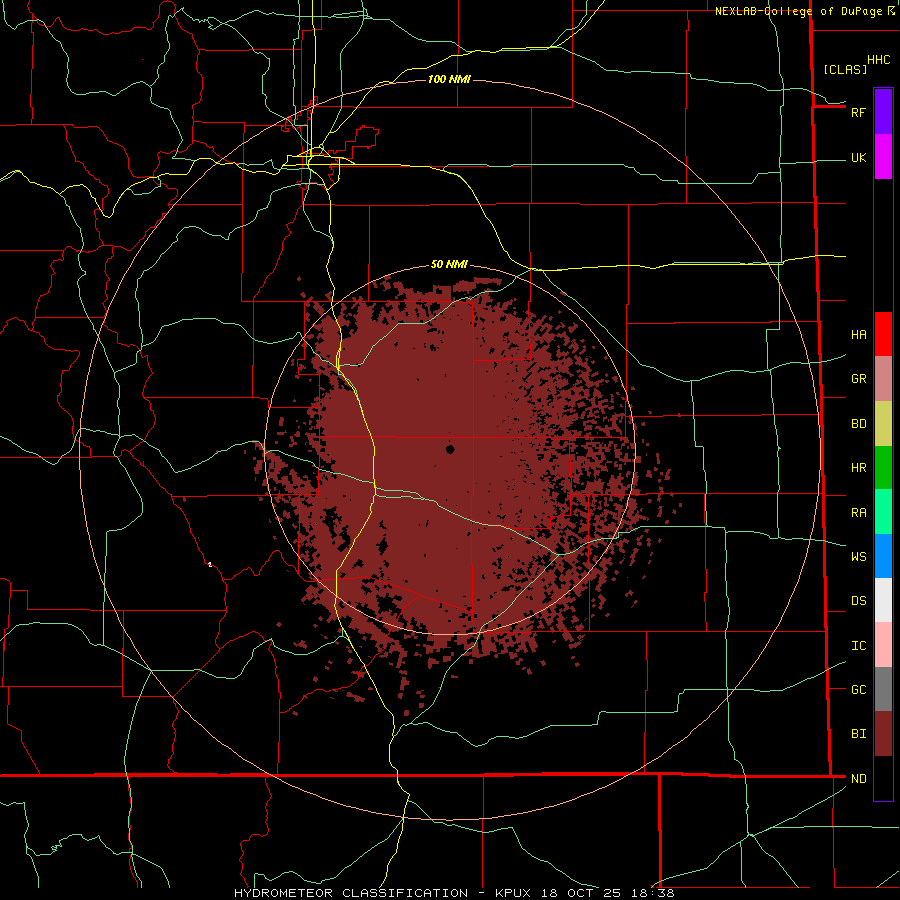Viewport: 900px width, 900px height.
Task: Click the BI legend label
Action: coord(858,734)
